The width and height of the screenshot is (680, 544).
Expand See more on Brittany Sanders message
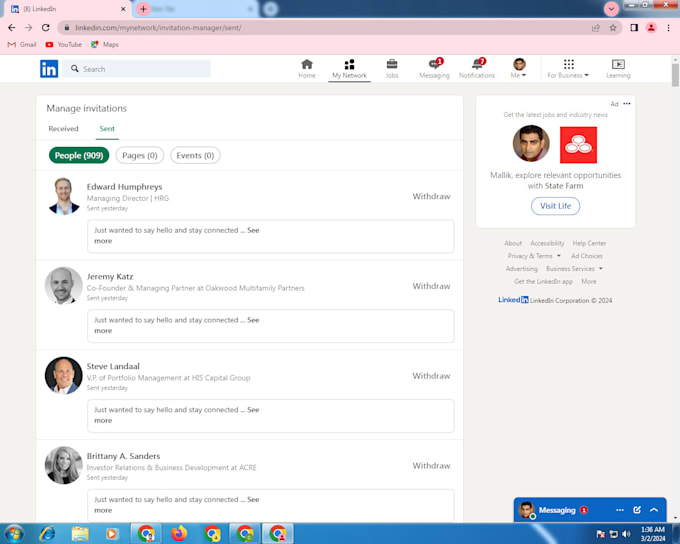click(x=253, y=500)
